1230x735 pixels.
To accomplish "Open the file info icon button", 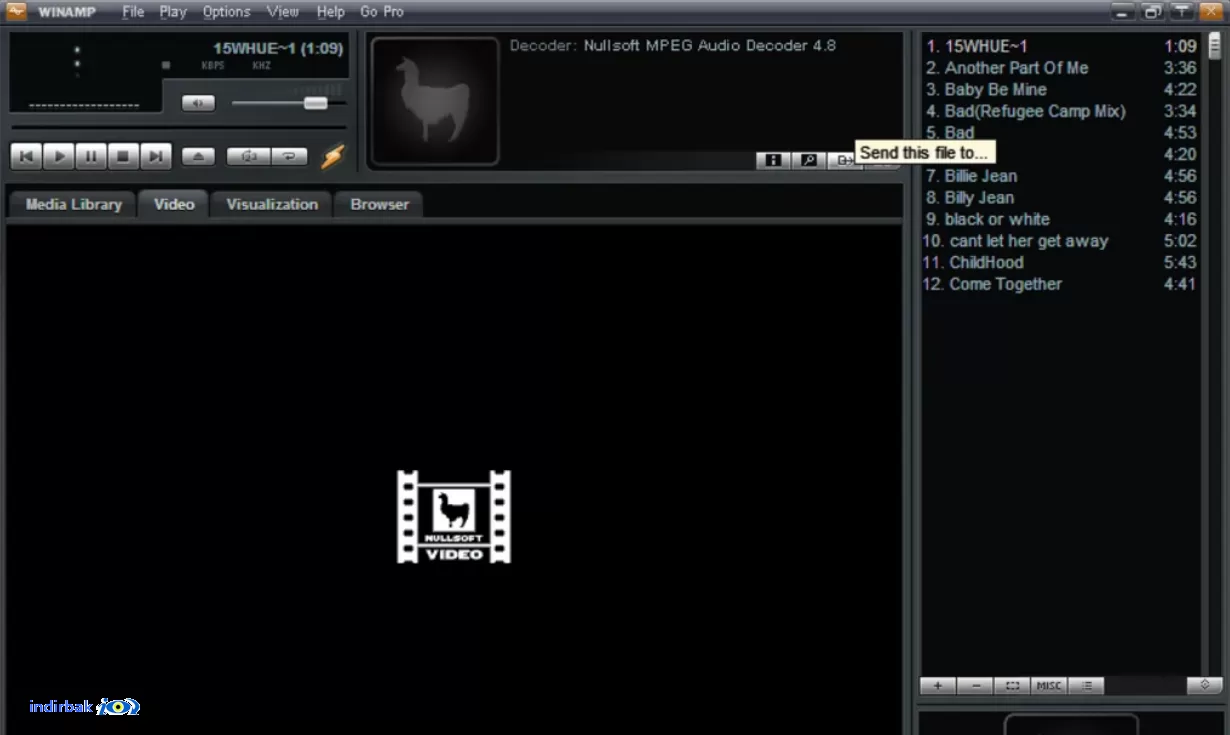I will pos(773,160).
